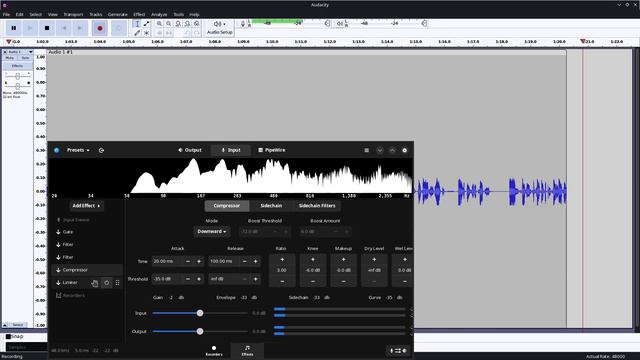Open the Effect menu
This screenshot has width=640, height=360.
pyautogui.click(x=139, y=14)
